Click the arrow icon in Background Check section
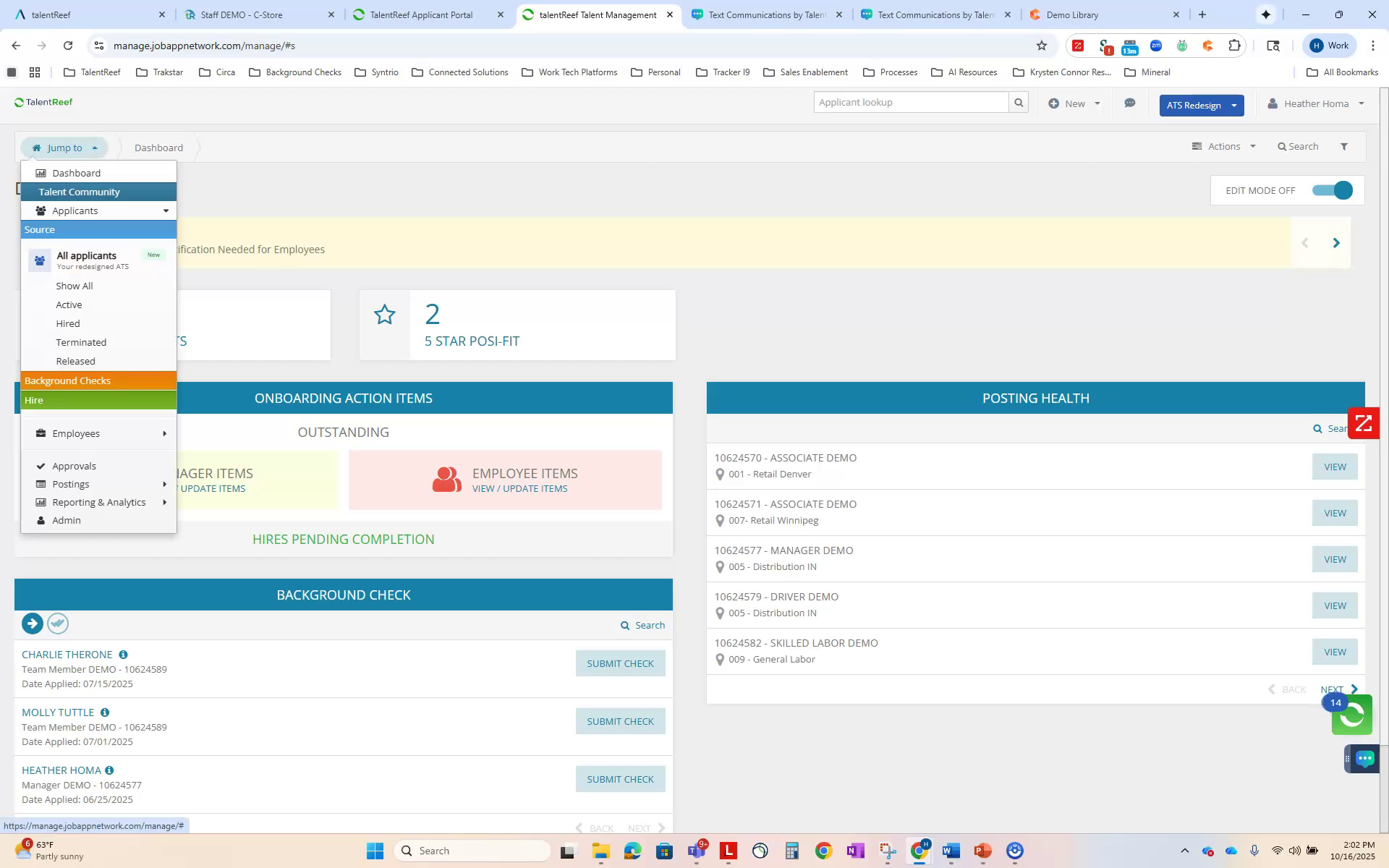Image resolution: width=1389 pixels, height=868 pixels. [32, 623]
